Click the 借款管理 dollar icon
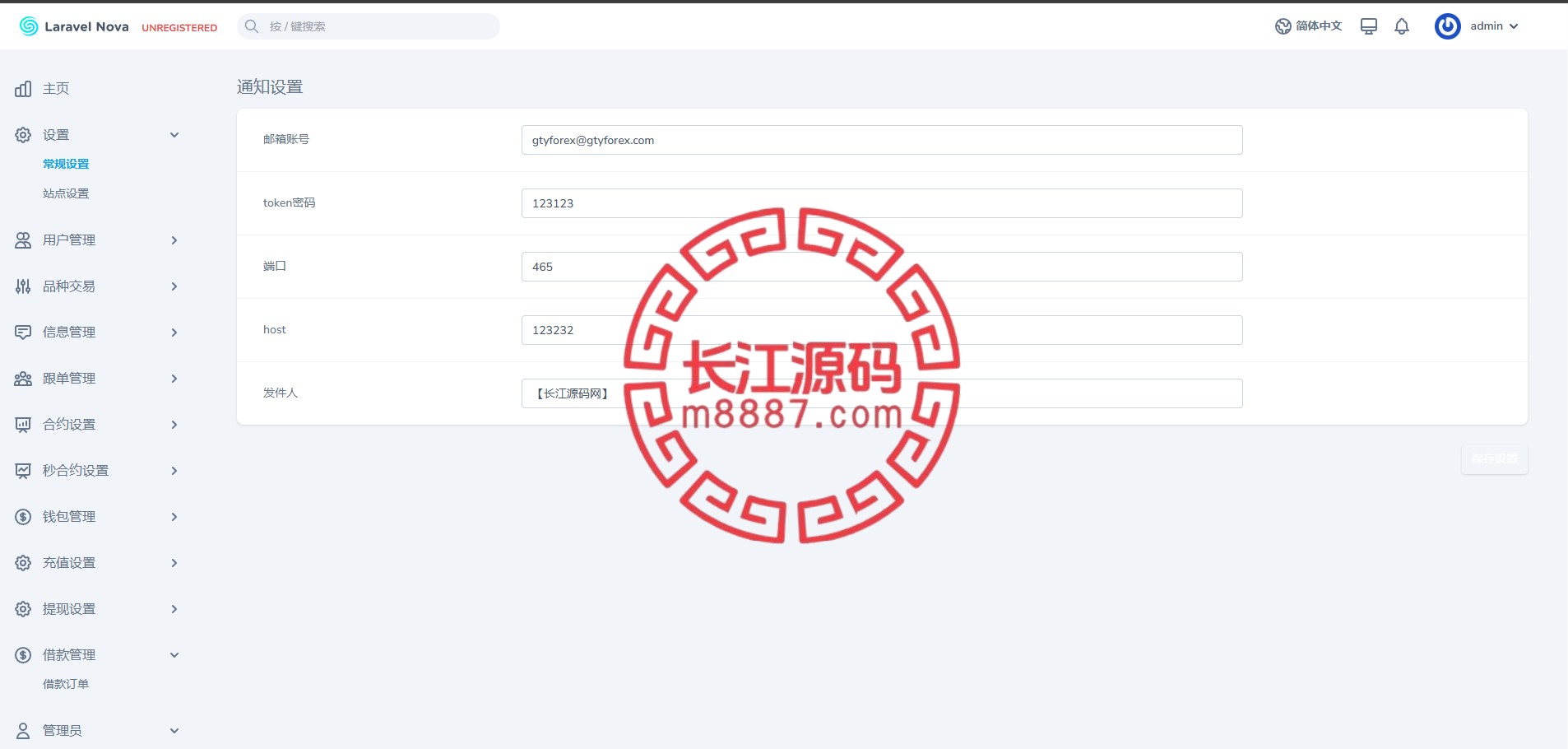Image resolution: width=1568 pixels, height=749 pixels. [x=23, y=655]
